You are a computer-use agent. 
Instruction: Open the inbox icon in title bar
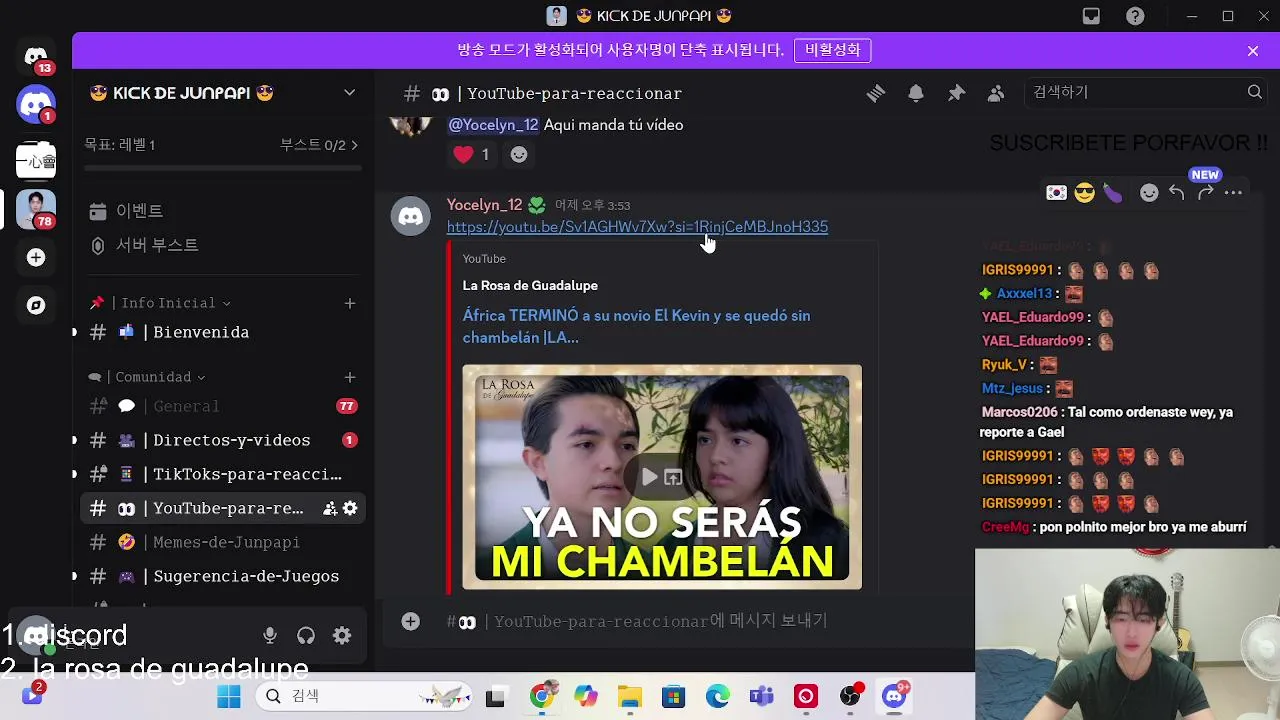pyautogui.click(x=1091, y=16)
